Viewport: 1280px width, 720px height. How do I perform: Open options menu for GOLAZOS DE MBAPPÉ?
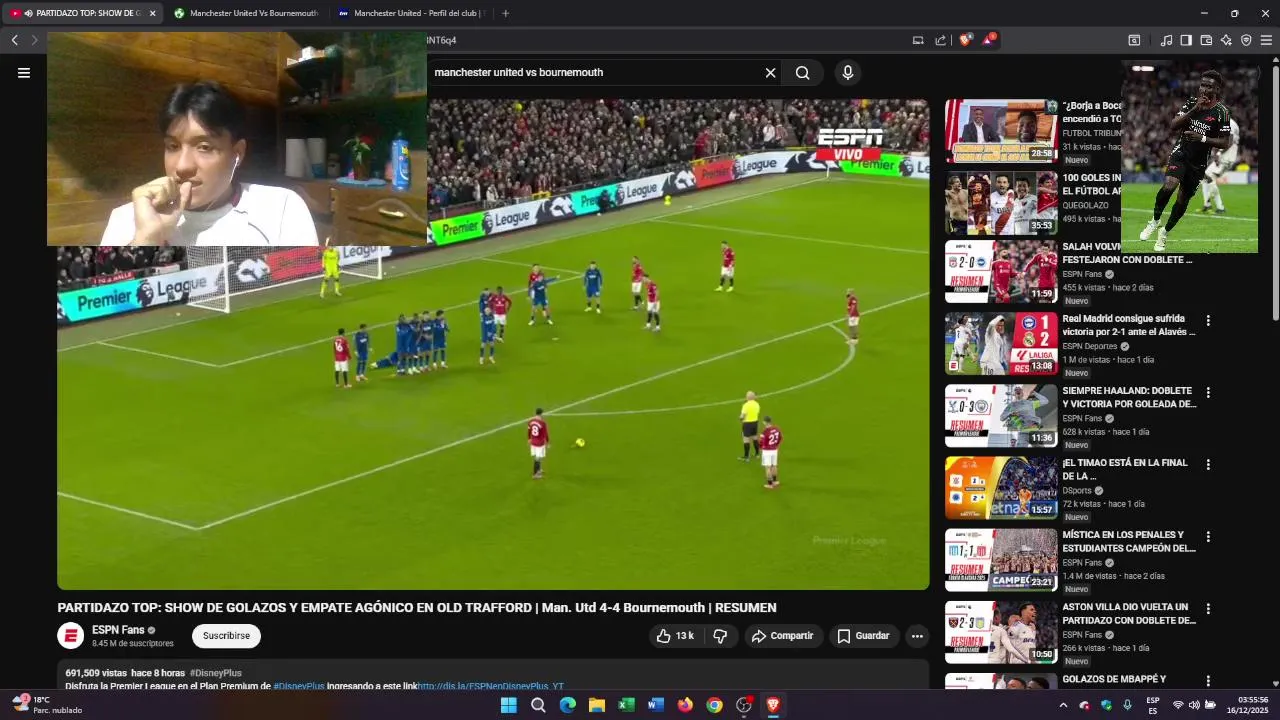[1208, 681]
